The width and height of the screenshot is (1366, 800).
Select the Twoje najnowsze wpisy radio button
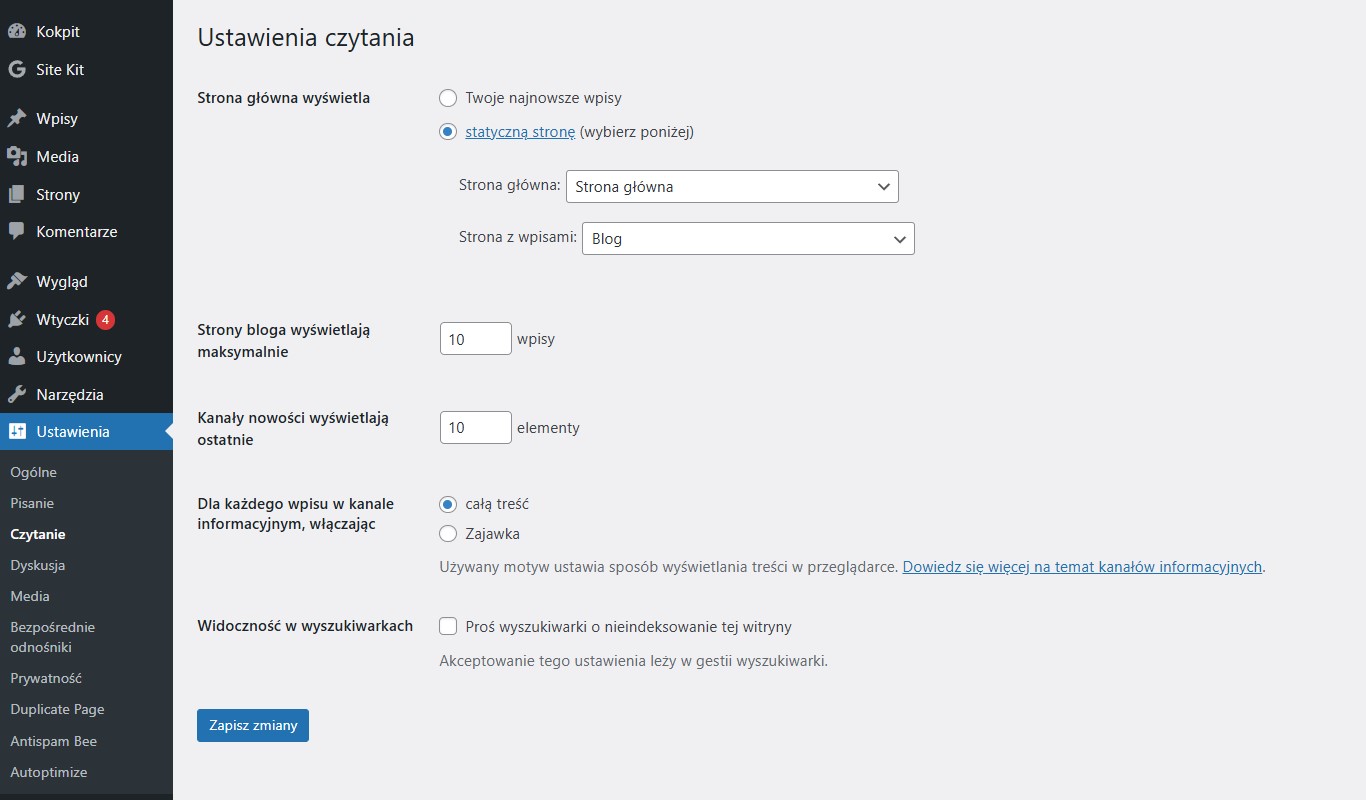click(x=447, y=98)
